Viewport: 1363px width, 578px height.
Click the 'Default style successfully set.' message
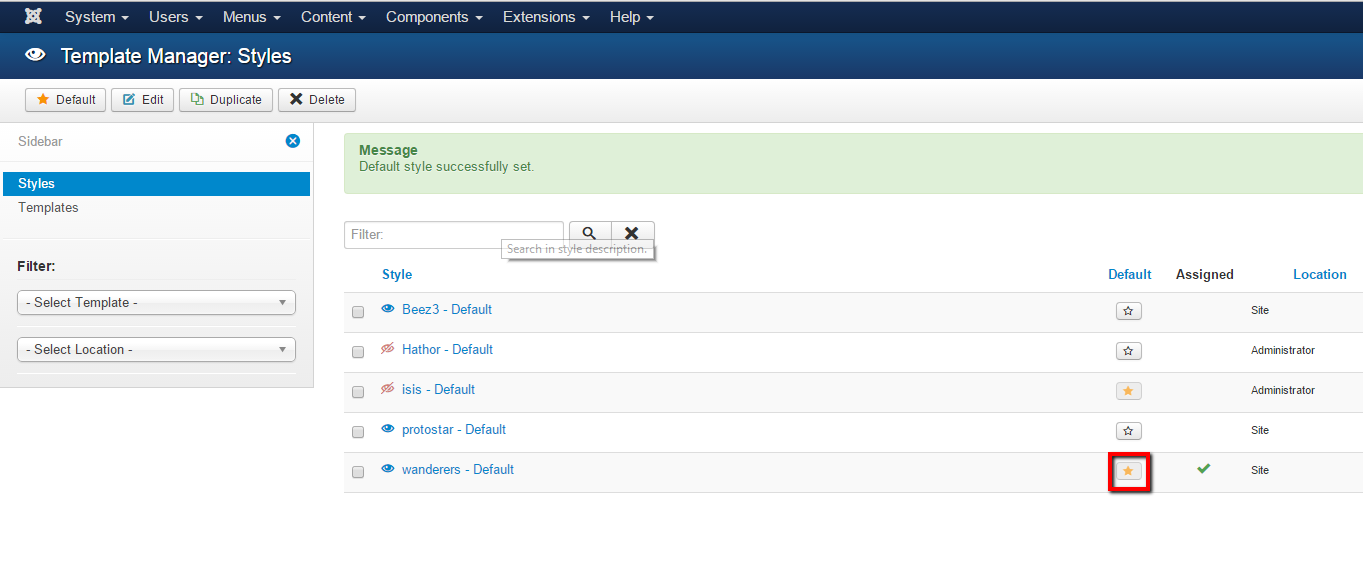coord(447,166)
